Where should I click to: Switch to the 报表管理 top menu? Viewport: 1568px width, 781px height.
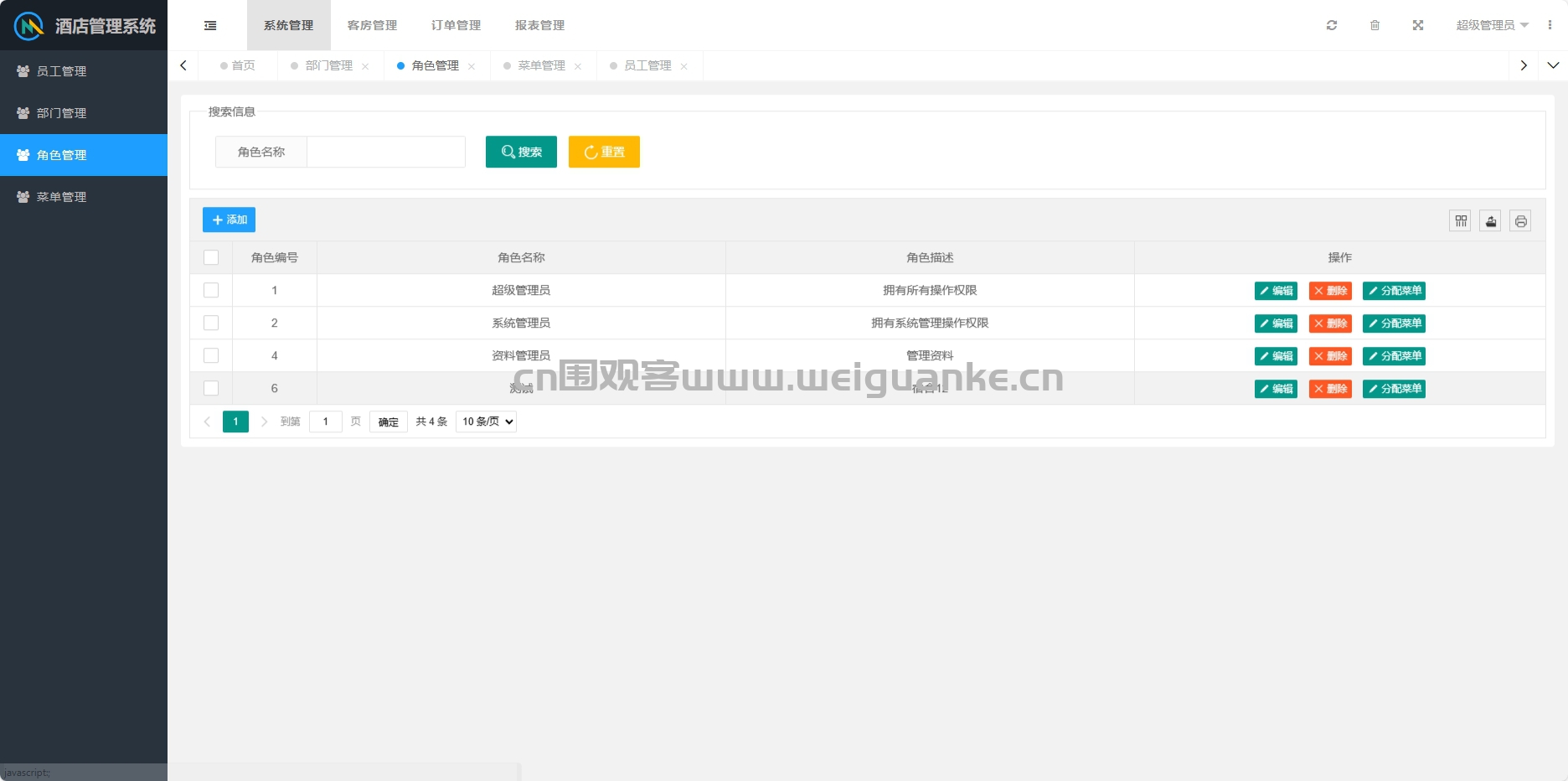(x=540, y=25)
